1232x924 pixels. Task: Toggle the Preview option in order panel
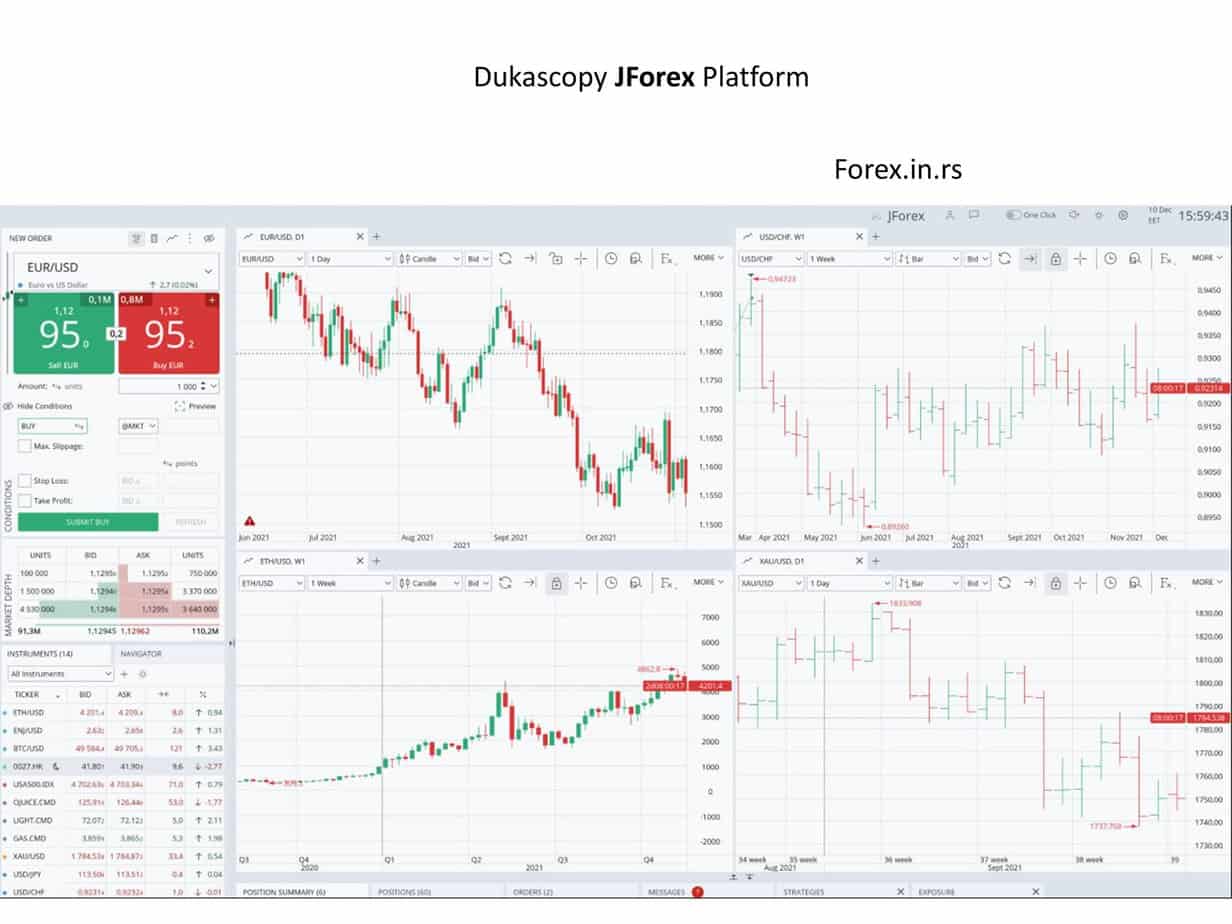(x=195, y=406)
